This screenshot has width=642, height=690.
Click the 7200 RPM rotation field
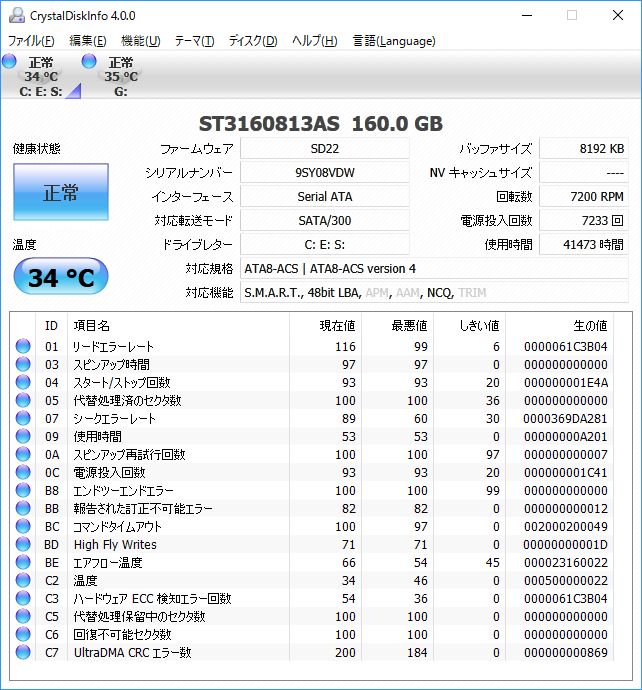point(583,197)
